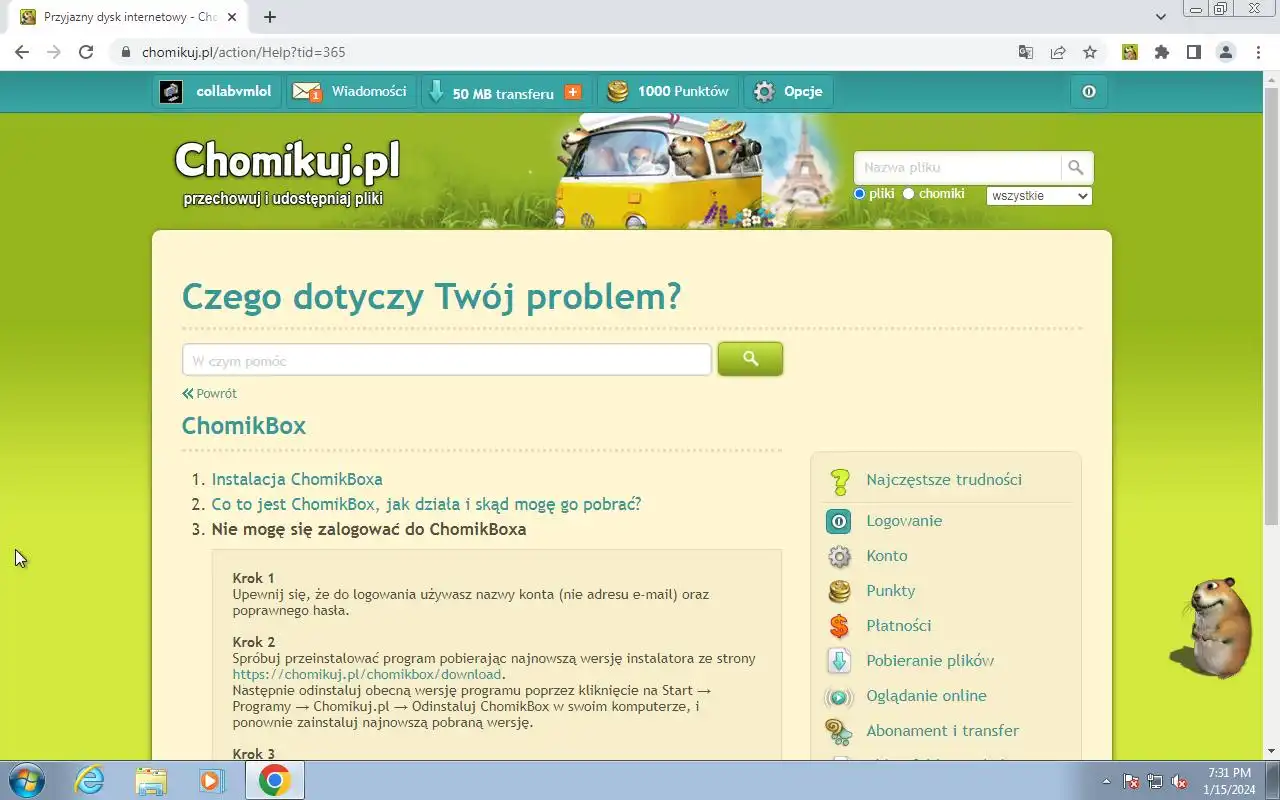This screenshot has width=1280, height=800.
Task: Click the Pobieranie plików download icon
Action: click(x=839, y=661)
